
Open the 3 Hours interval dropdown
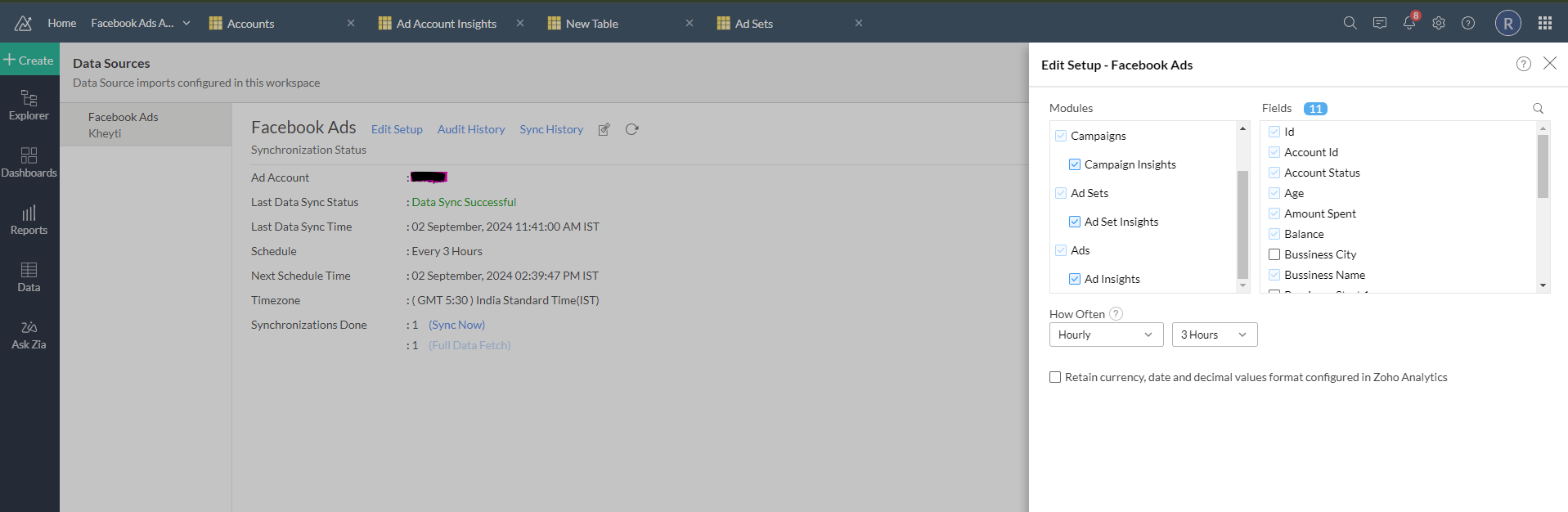pyautogui.click(x=1215, y=335)
